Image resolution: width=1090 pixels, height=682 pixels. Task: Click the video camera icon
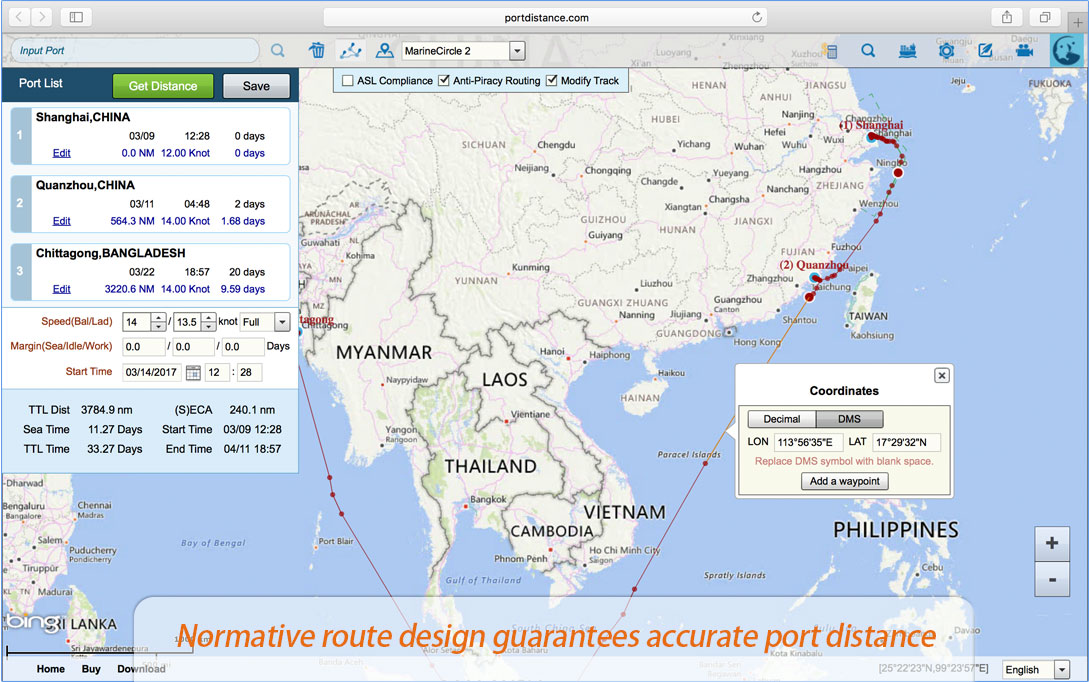pyautogui.click(x=1024, y=51)
